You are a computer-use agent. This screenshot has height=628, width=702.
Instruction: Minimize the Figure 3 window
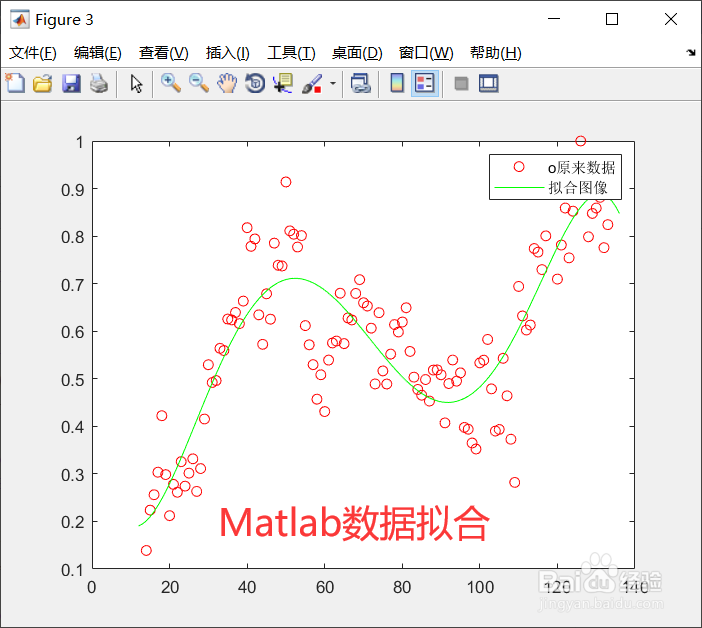pos(554,19)
